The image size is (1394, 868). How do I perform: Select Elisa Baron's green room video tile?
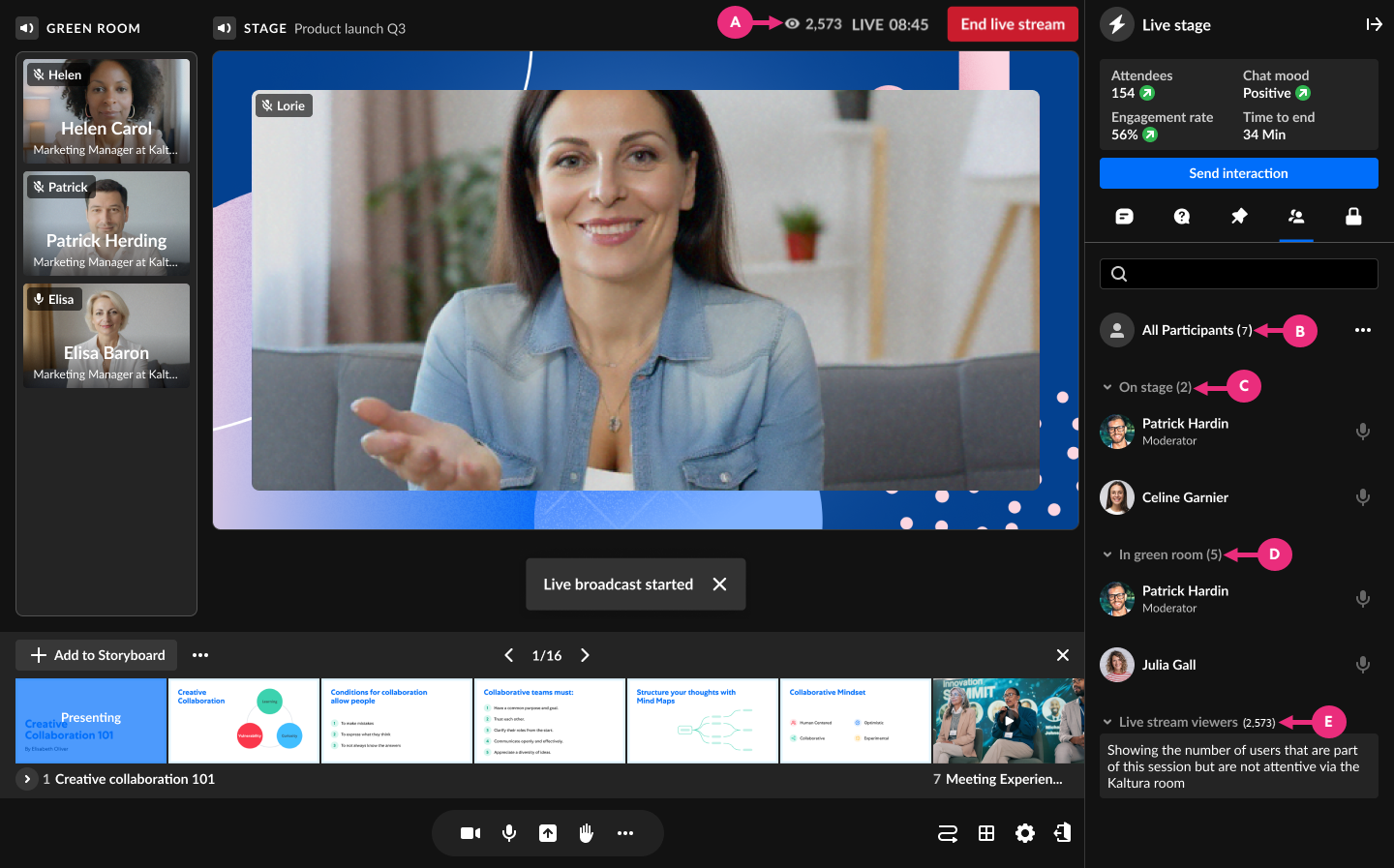106,336
